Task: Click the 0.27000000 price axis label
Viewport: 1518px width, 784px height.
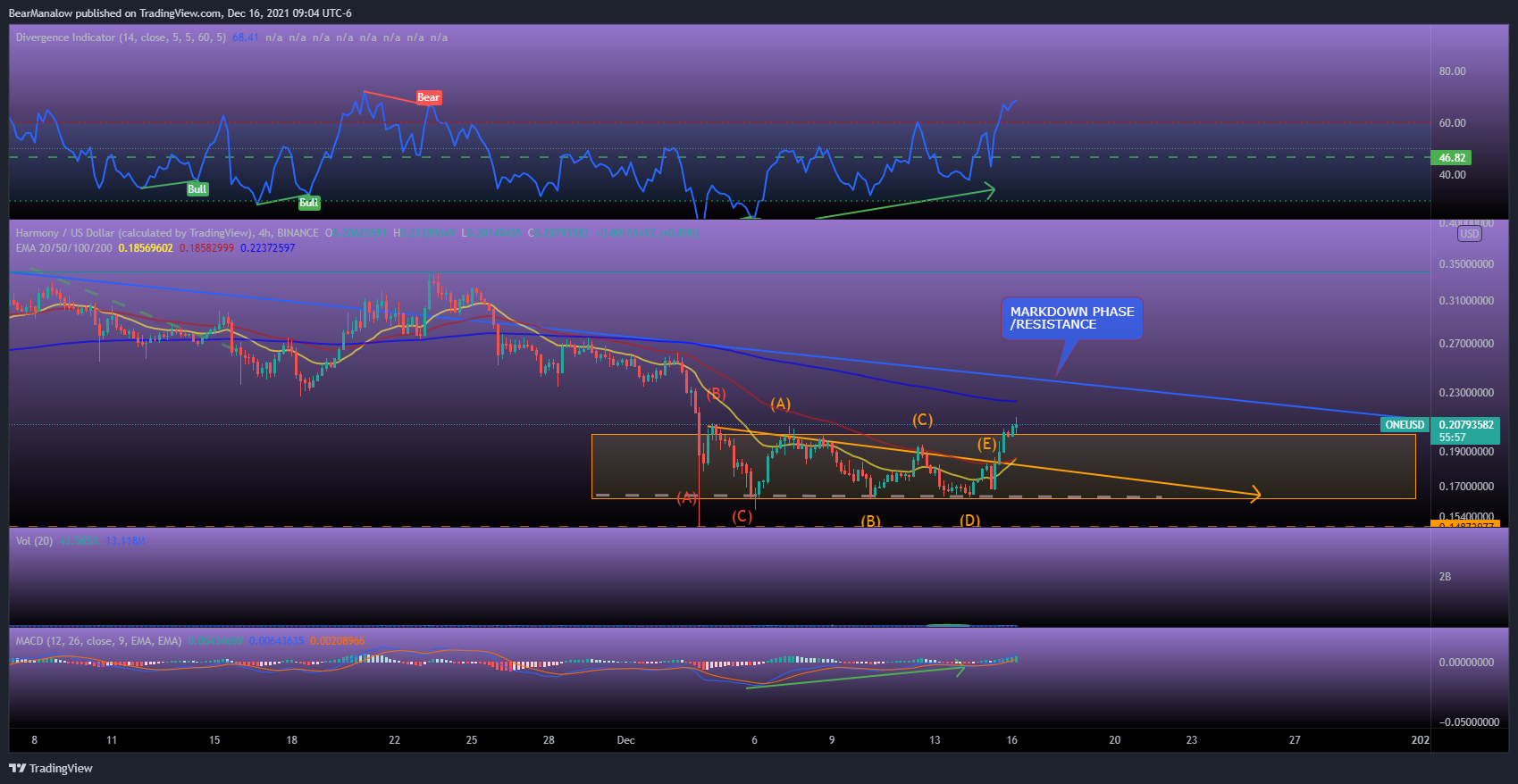Action: coord(1466,344)
